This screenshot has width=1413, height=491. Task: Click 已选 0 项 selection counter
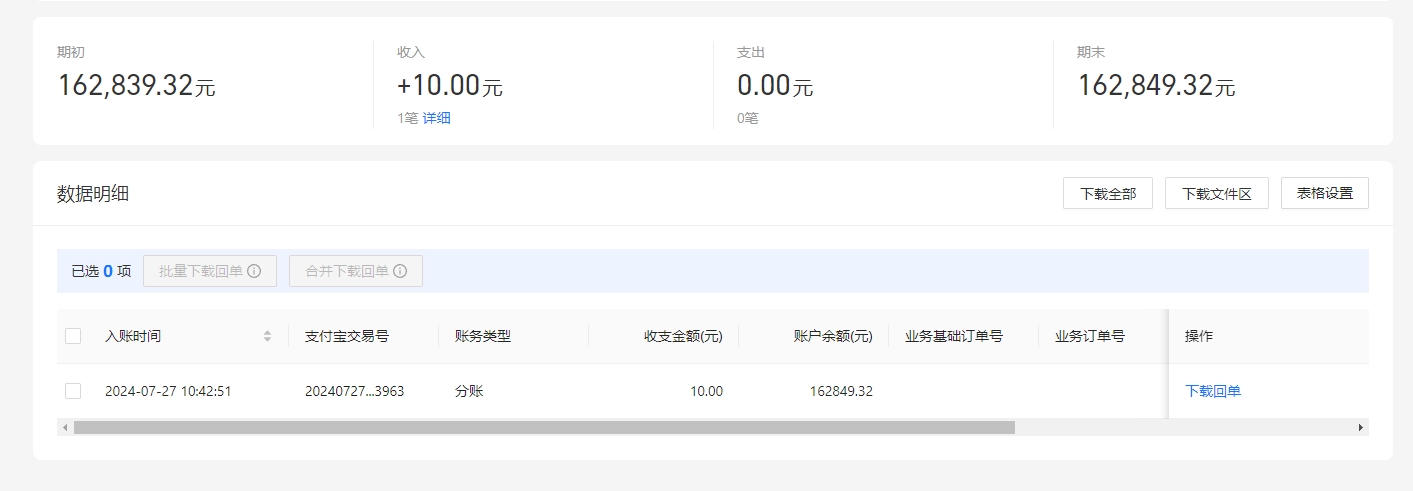(101, 271)
